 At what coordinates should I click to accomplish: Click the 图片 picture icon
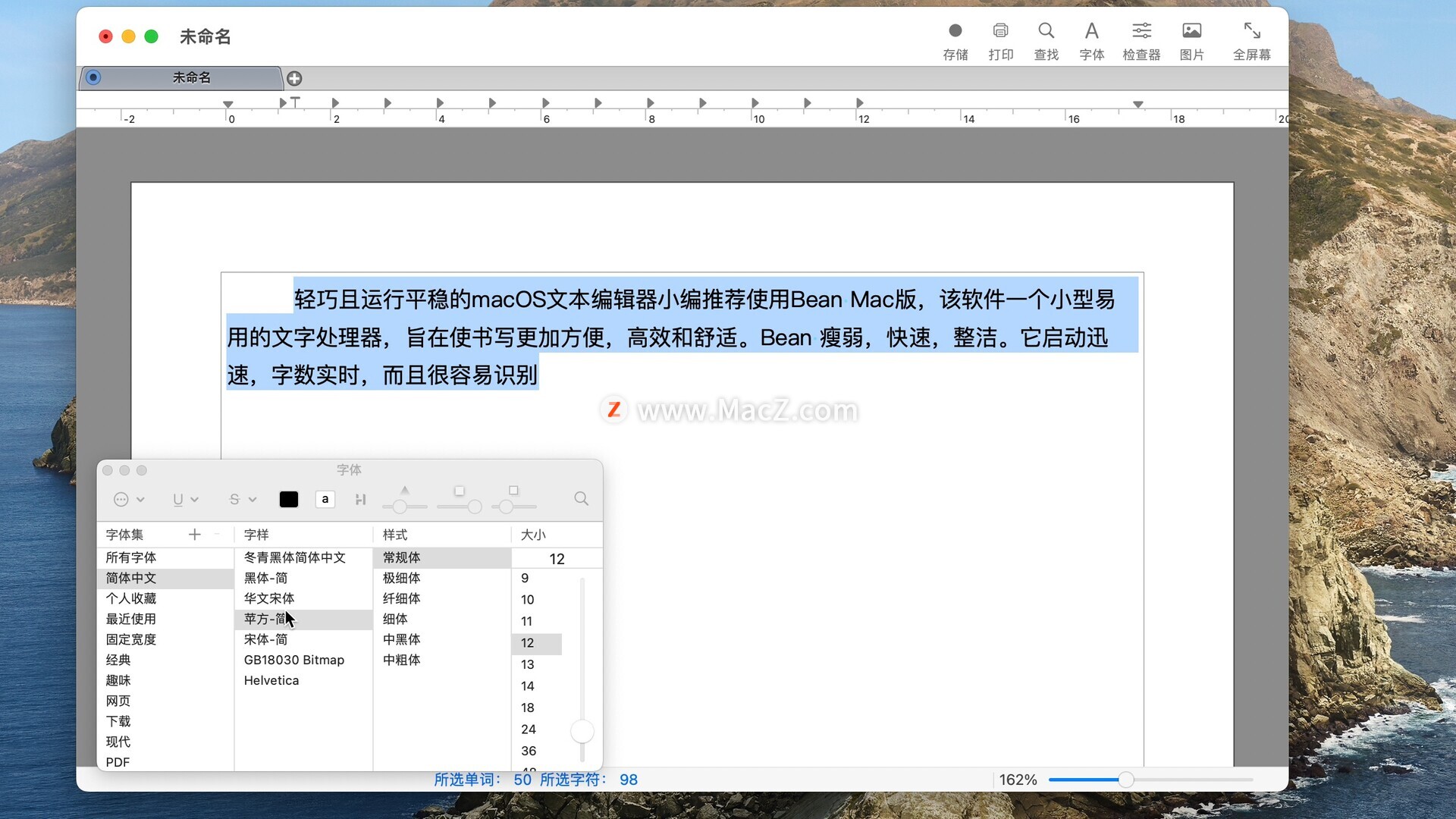(x=1191, y=31)
